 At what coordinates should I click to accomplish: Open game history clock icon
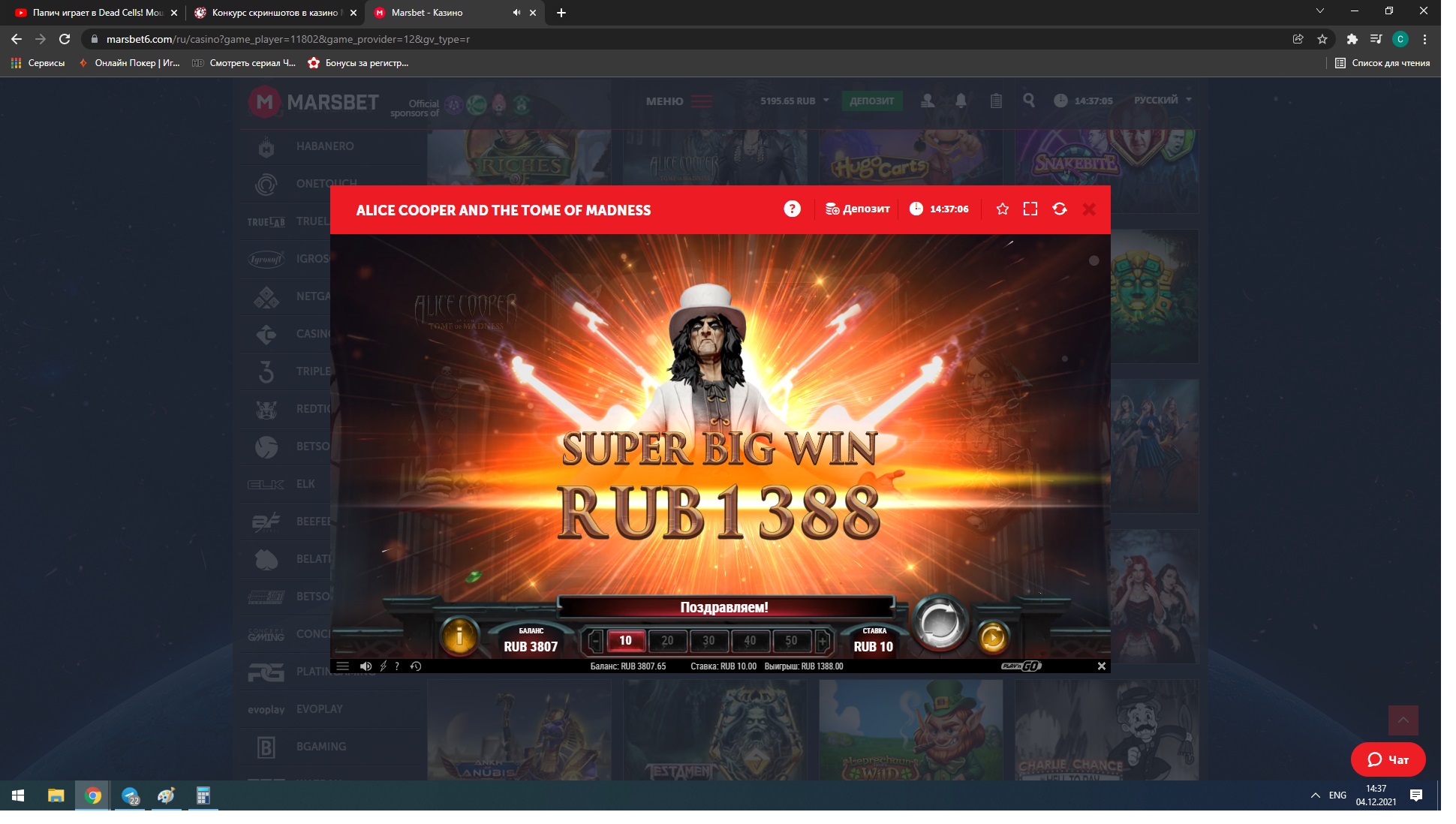point(416,666)
